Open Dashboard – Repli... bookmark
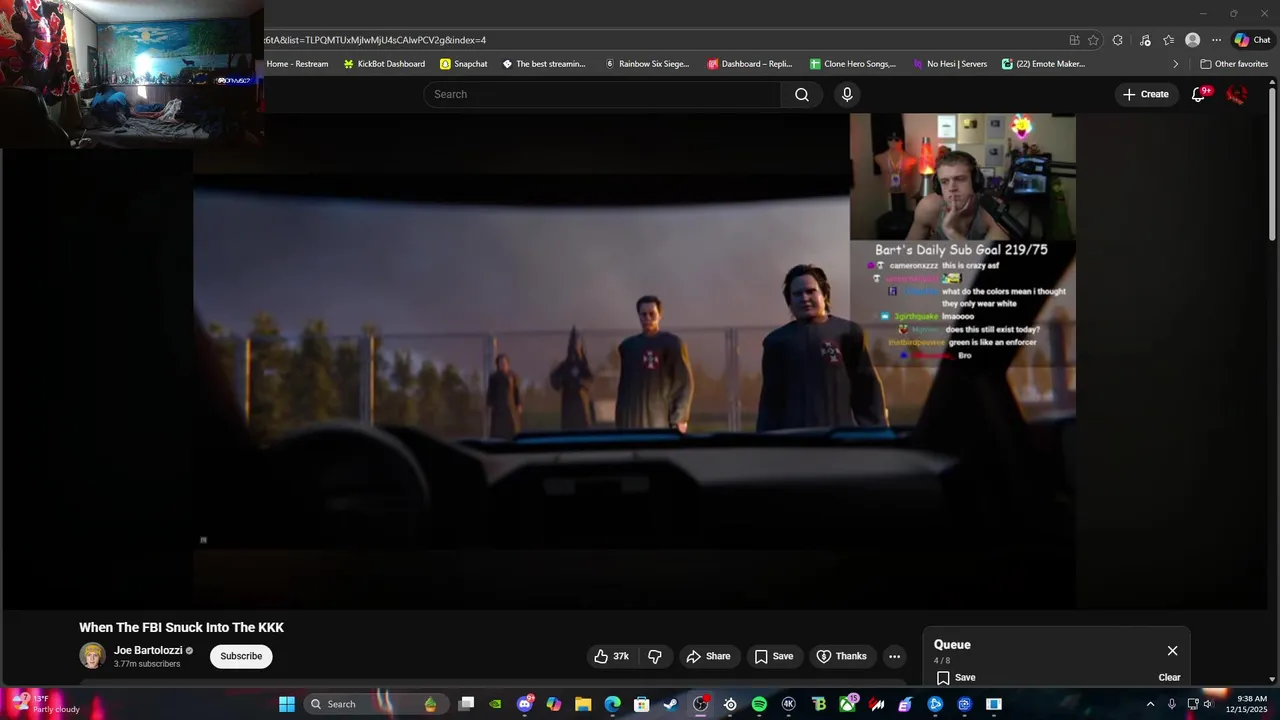 click(750, 64)
